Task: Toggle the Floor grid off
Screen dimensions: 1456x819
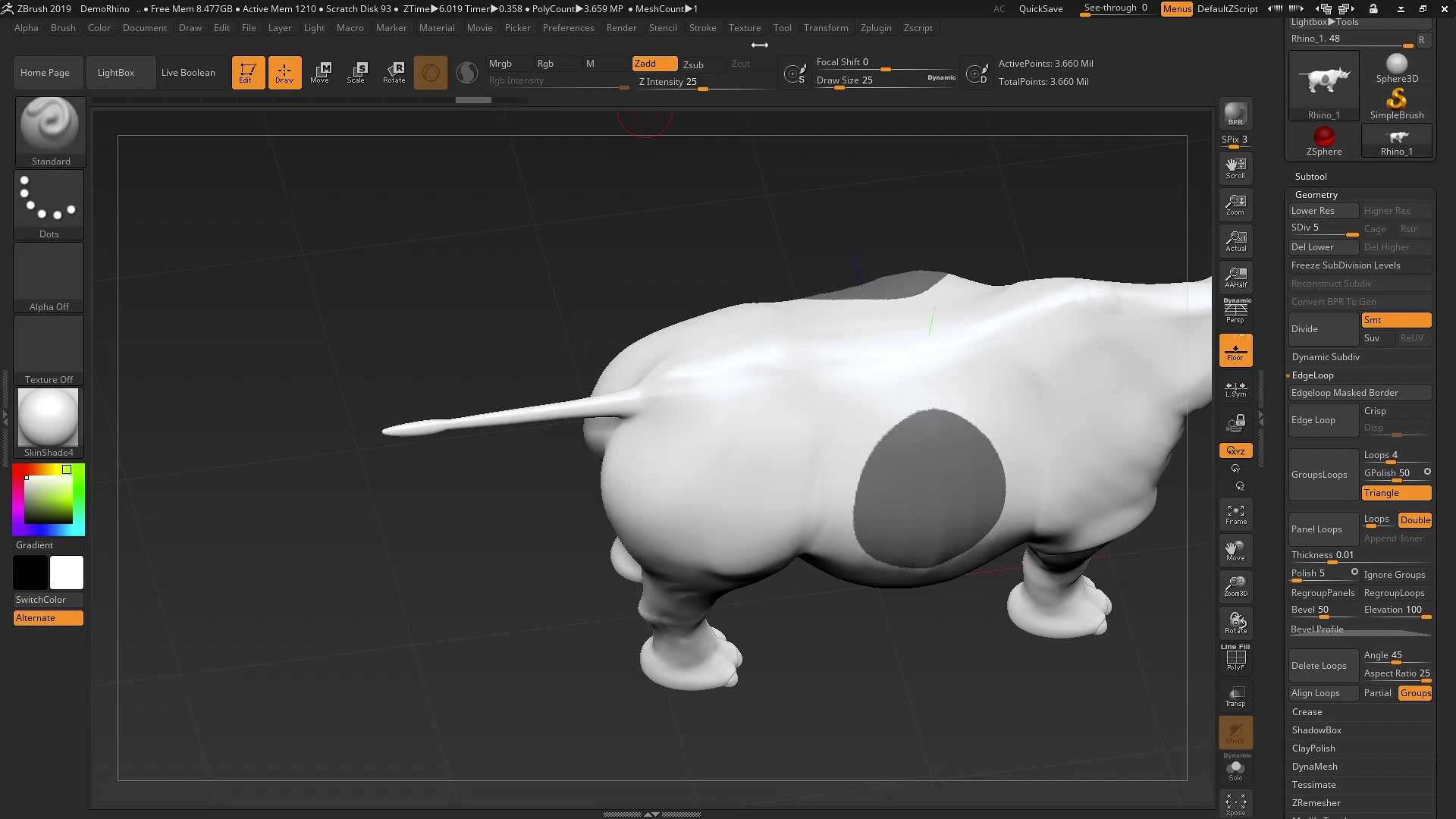Action: [1235, 350]
